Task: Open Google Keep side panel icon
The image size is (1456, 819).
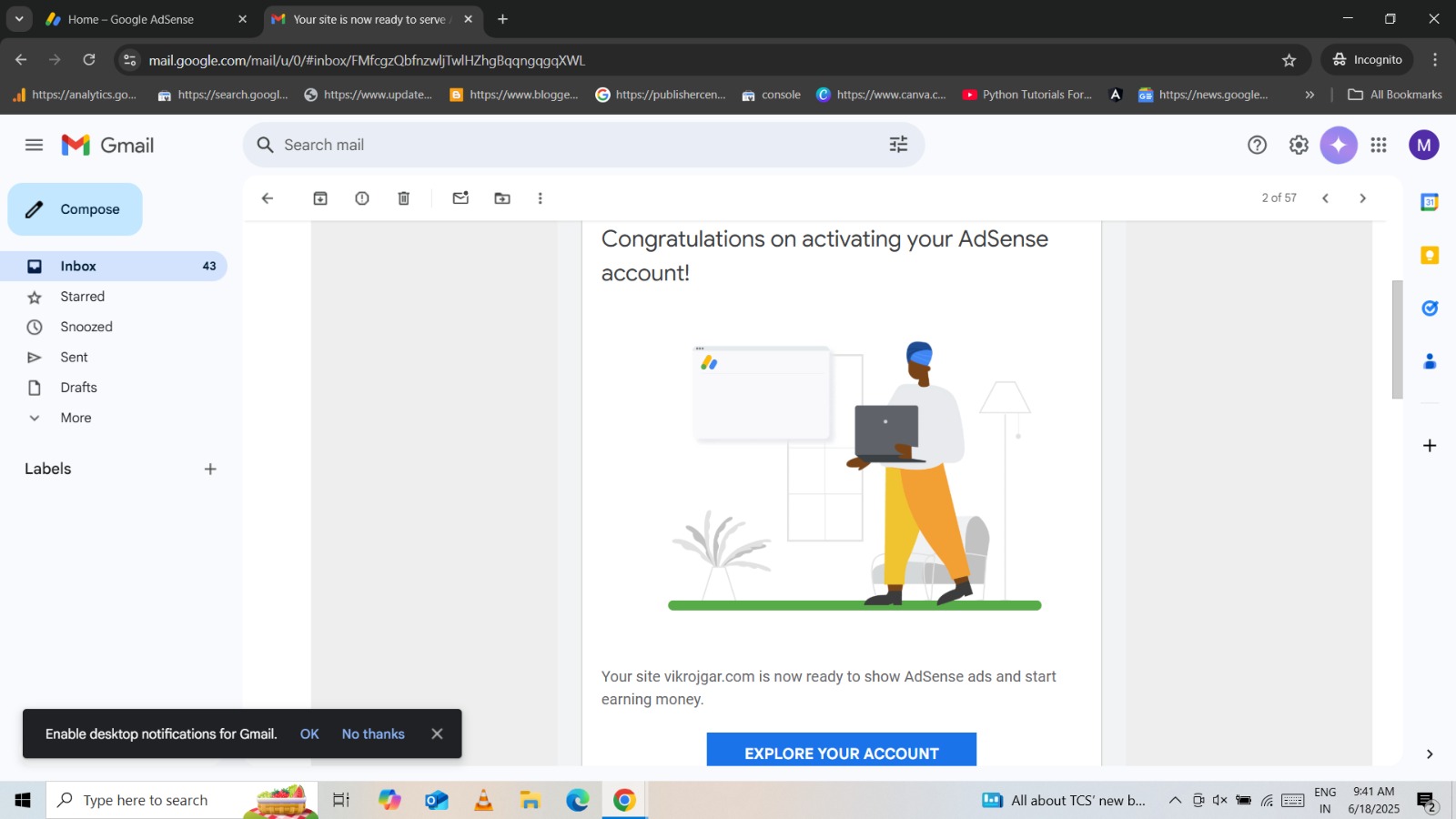Action: click(1430, 256)
